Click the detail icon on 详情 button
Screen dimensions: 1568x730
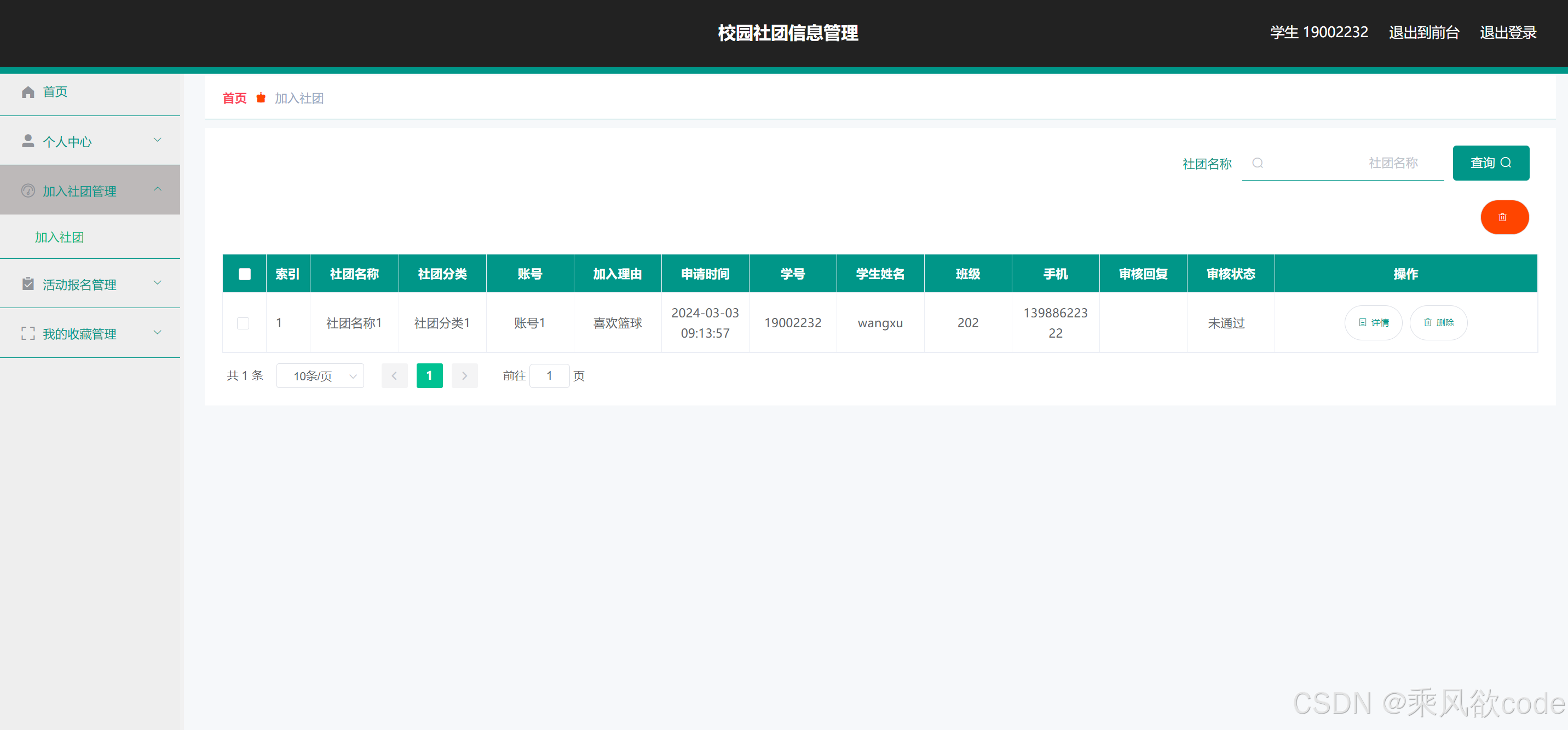coord(1362,322)
